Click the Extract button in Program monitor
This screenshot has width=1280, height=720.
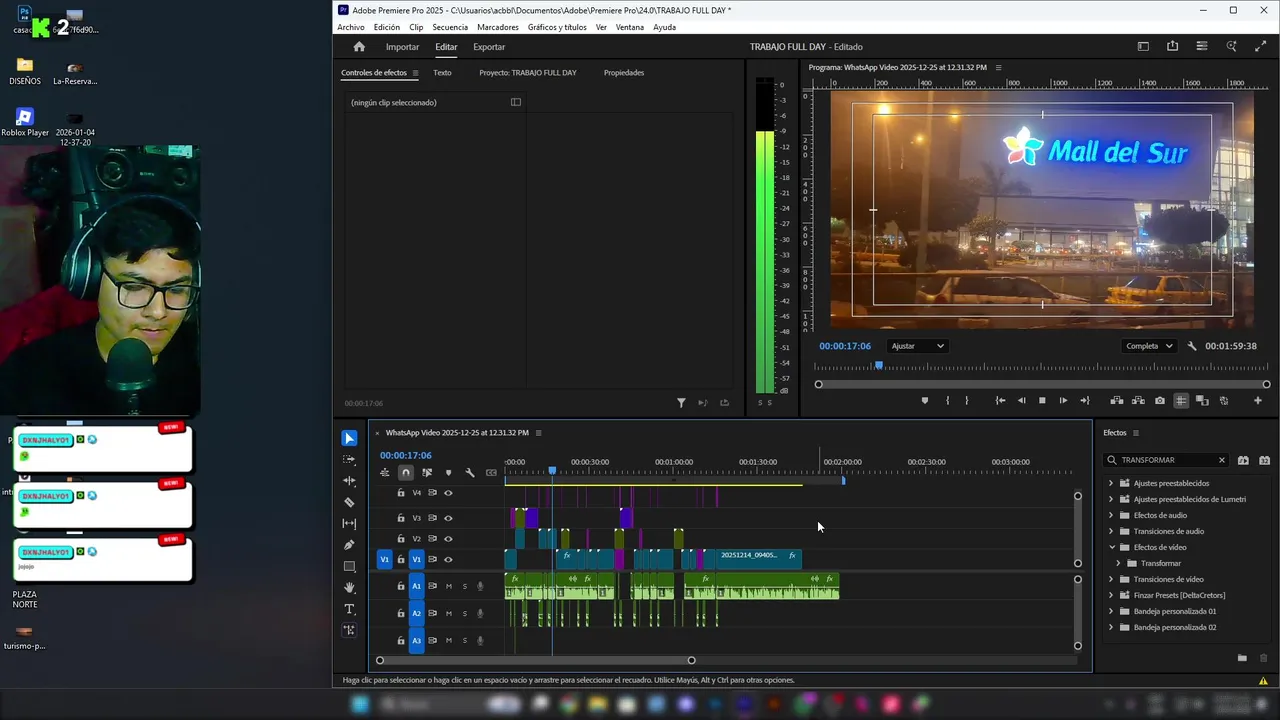click(1138, 401)
